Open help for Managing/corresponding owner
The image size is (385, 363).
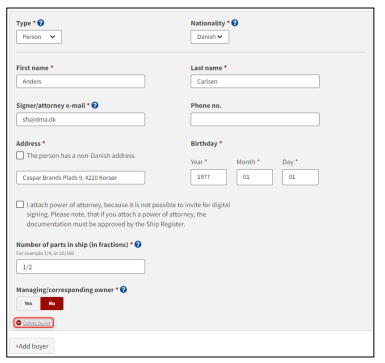pos(123,290)
